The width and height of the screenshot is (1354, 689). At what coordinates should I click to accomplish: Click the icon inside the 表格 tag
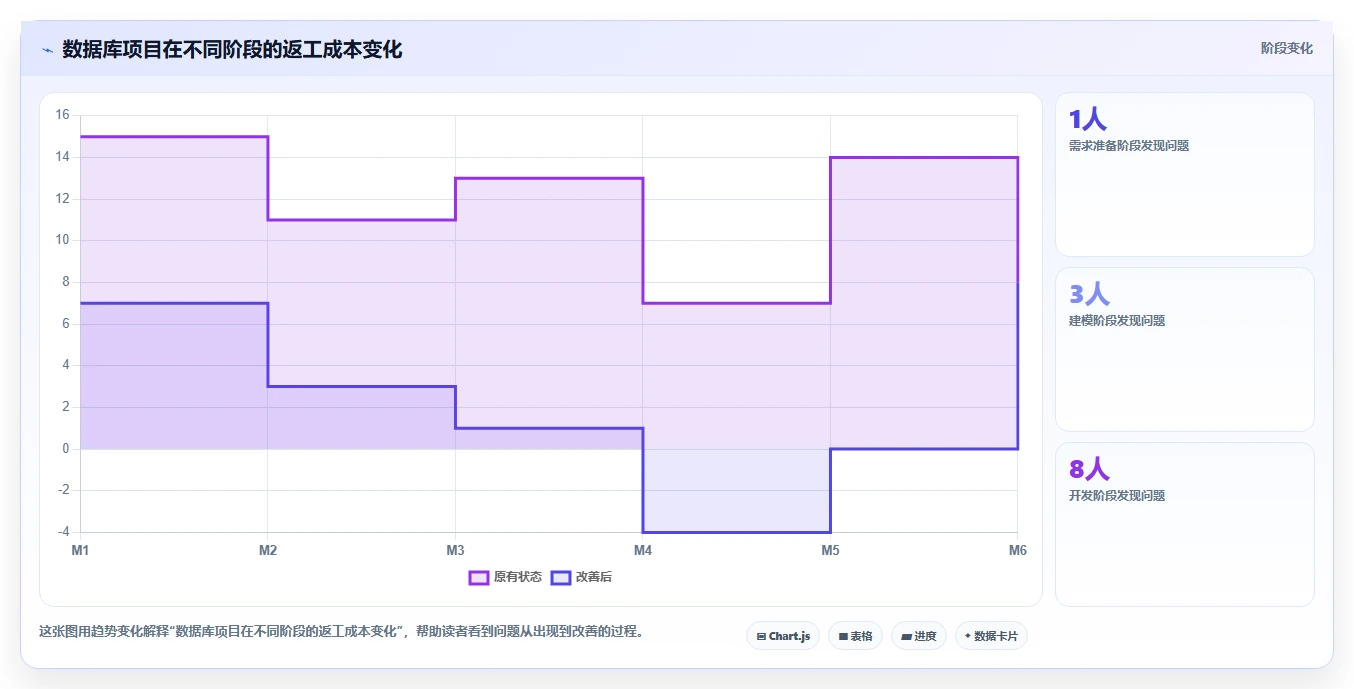point(843,636)
